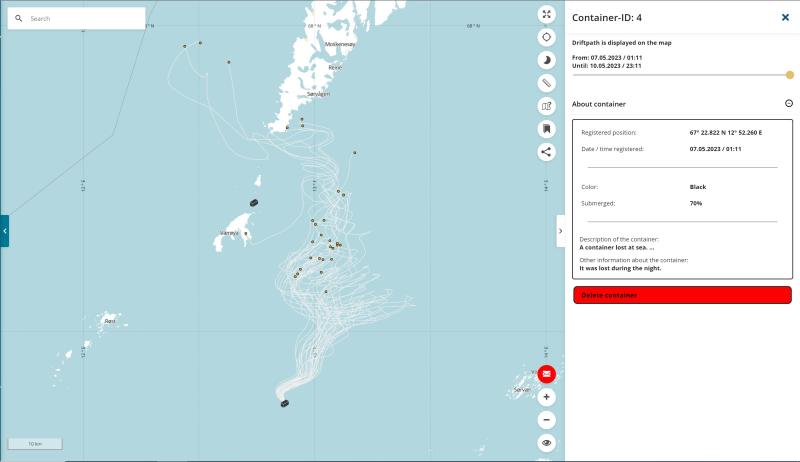The height and width of the screenshot is (462, 800).
Task: Expand the left side panel arrow
Action: [5, 231]
